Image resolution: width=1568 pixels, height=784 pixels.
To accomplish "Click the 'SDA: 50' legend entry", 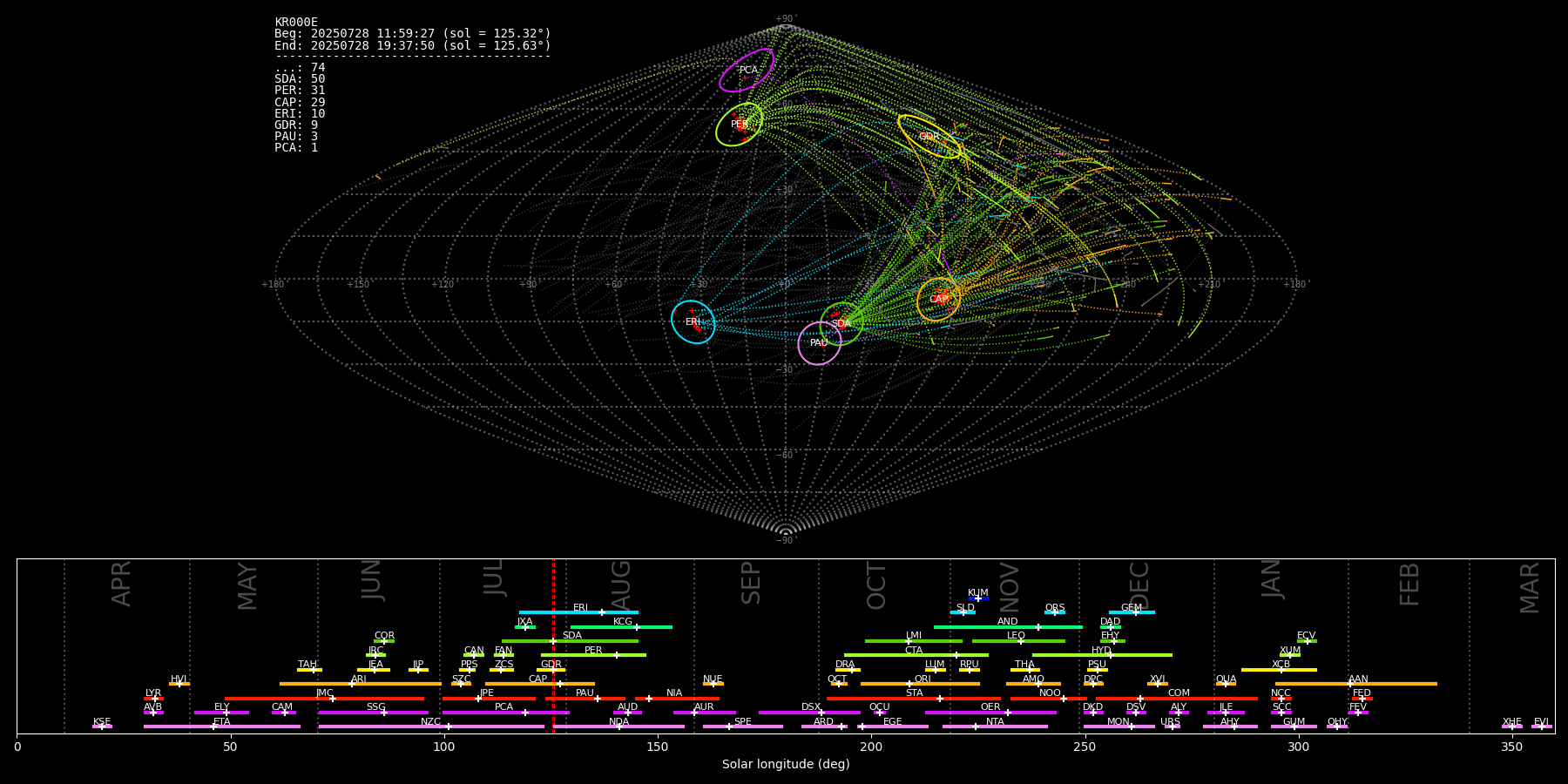I will click(x=300, y=79).
